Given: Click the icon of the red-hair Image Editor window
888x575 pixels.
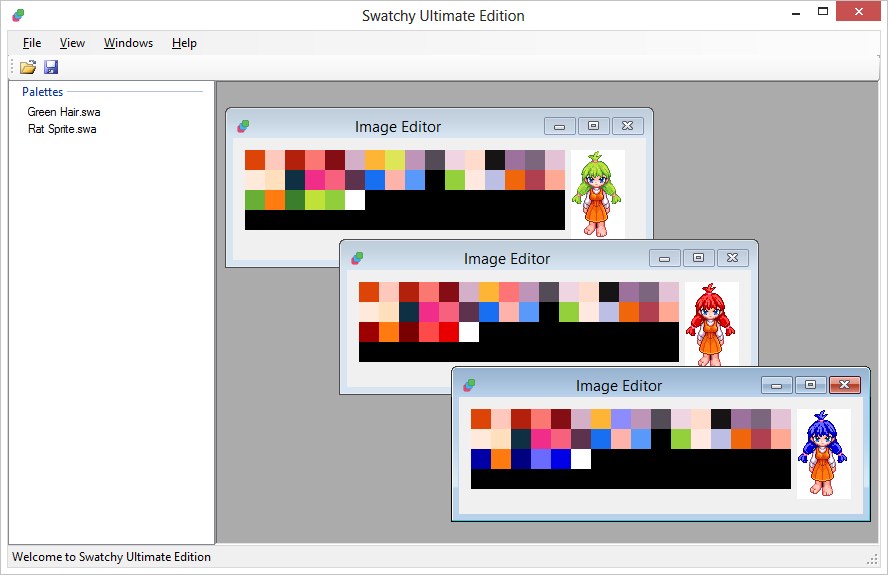Looking at the screenshot, I should (x=357, y=258).
